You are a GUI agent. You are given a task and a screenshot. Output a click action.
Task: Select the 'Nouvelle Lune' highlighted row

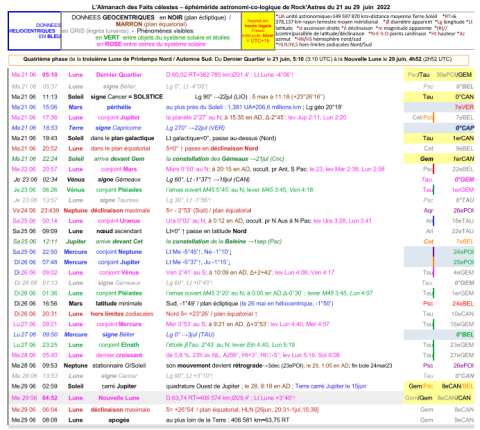click(242, 398)
